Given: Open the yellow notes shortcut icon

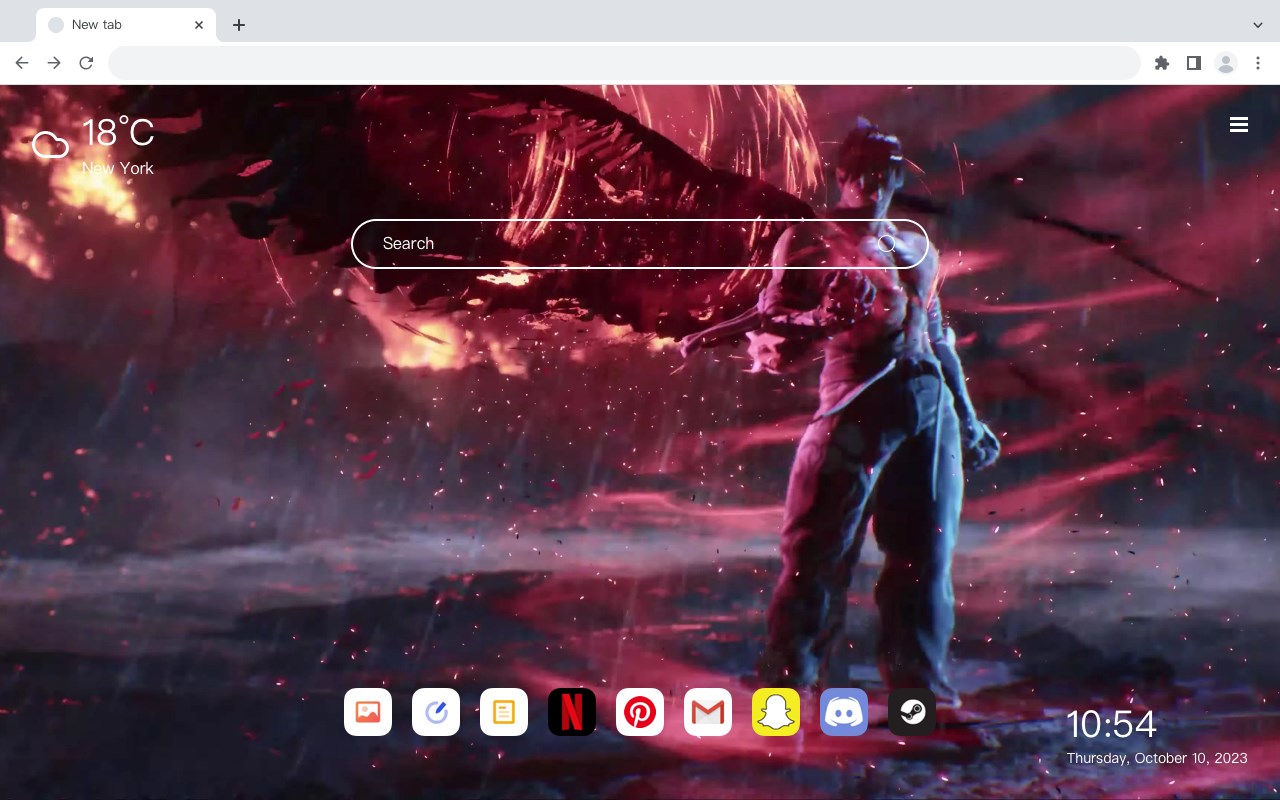Looking at the screenshot, I should (x=504, y=712).
